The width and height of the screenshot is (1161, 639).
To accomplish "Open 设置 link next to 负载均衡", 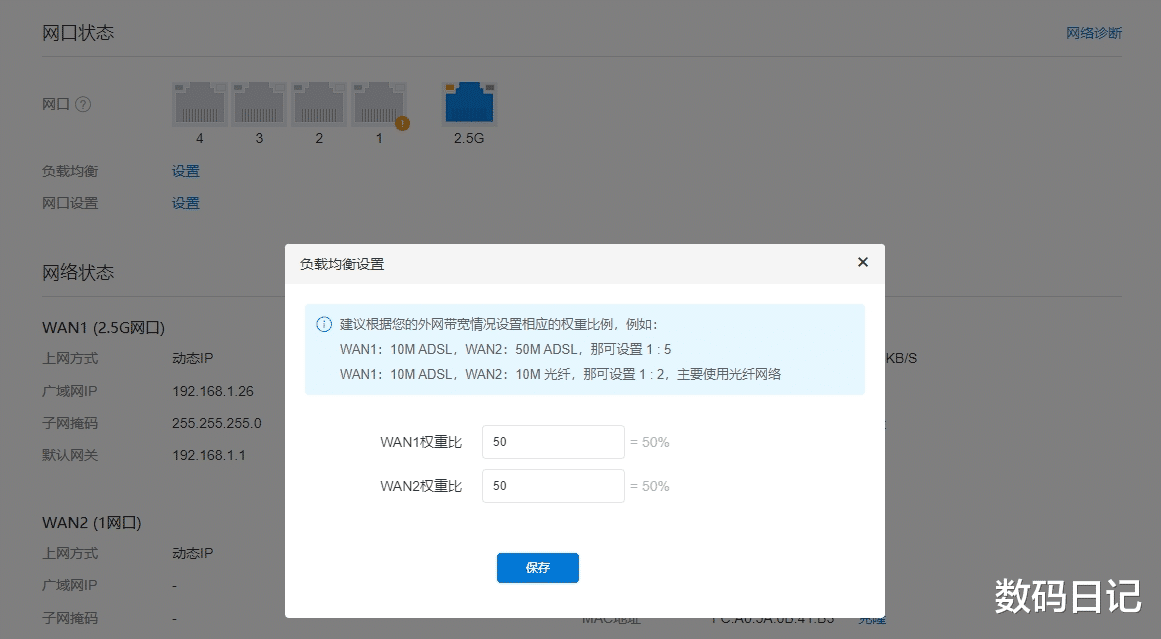I will (x=186, y=171).
